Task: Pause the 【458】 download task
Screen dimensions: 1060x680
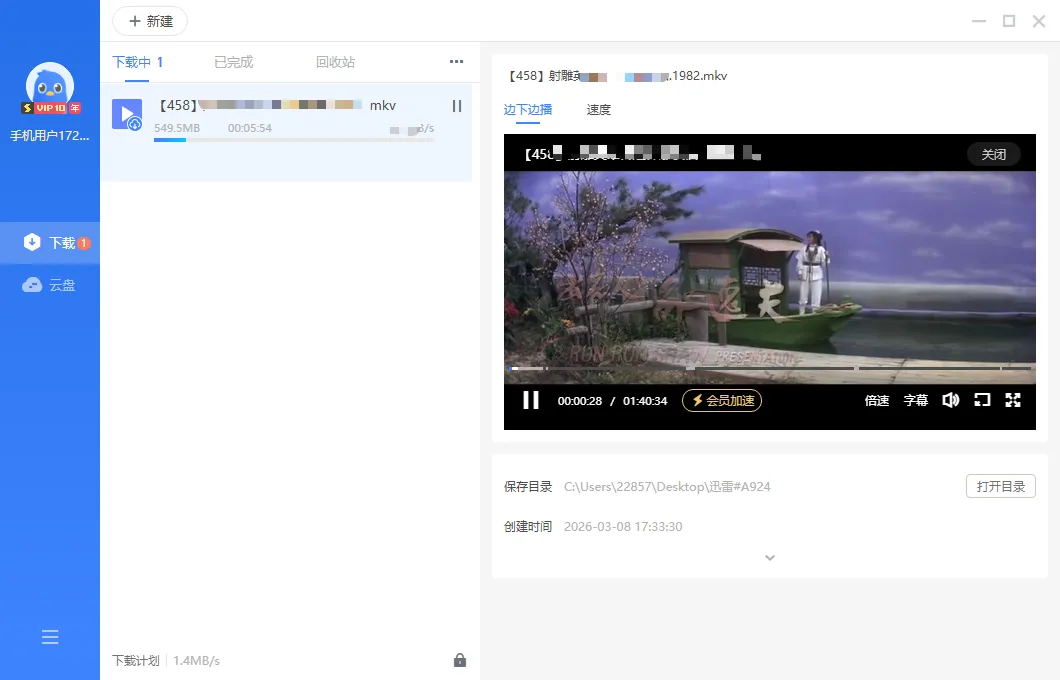Action: click(457, 106)
